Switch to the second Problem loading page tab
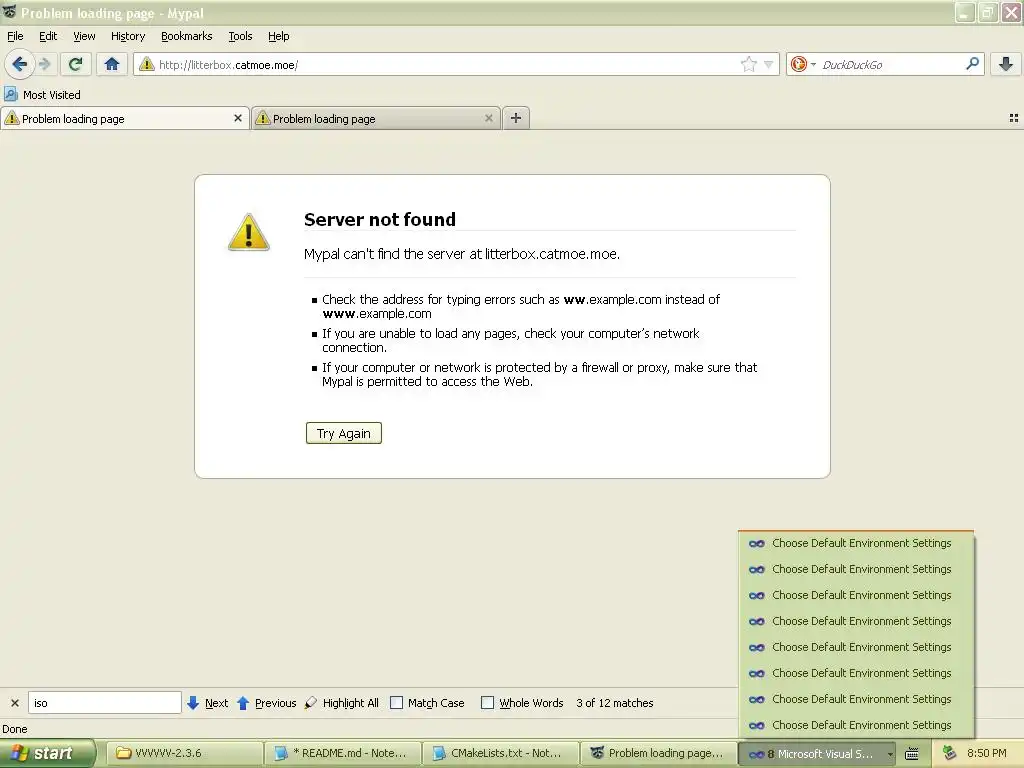 376,119
